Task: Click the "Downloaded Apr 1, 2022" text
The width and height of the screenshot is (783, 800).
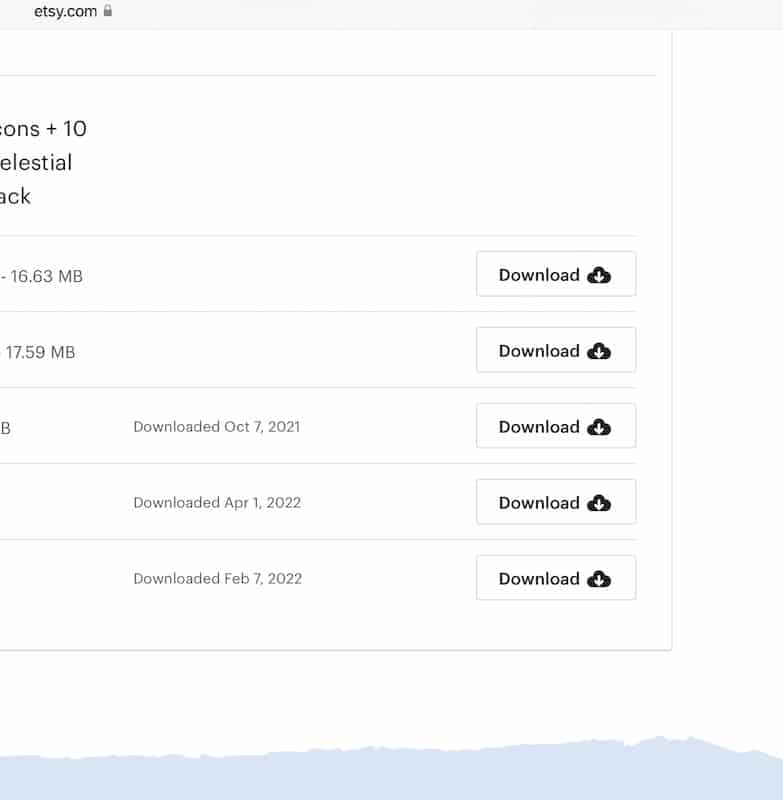Action: tap(216, 503)
